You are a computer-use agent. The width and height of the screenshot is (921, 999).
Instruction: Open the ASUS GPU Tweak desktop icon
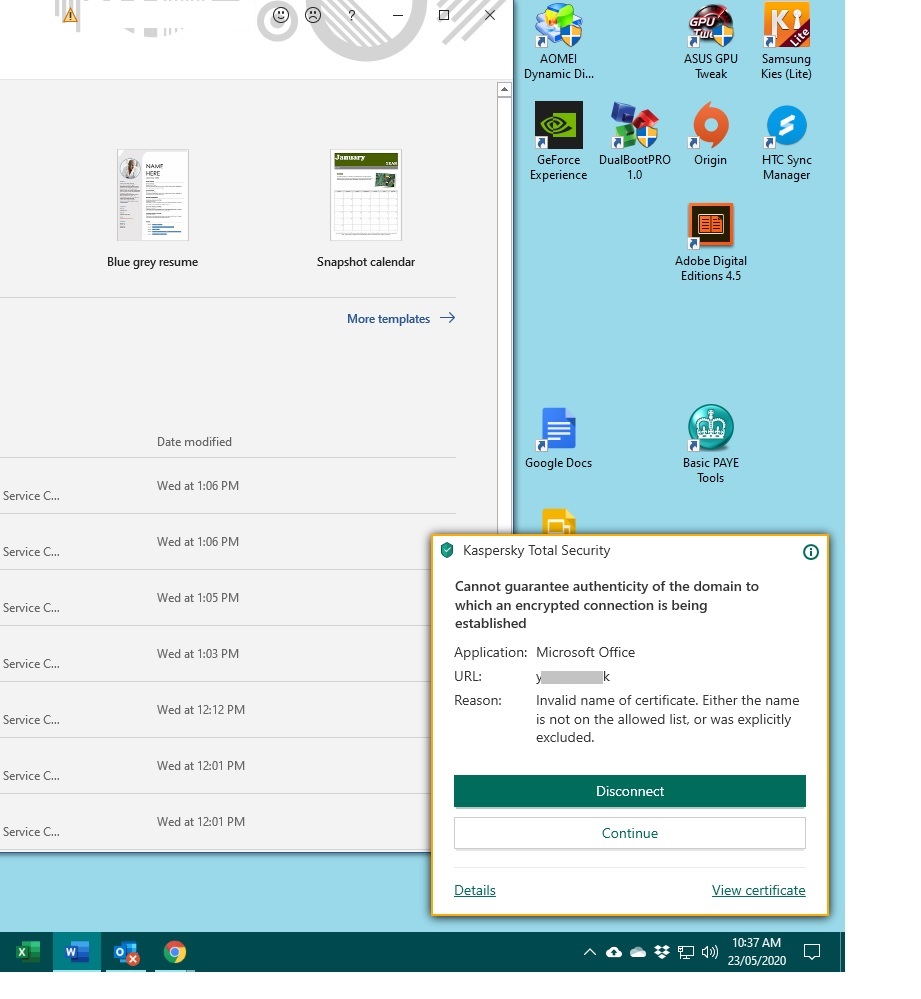pos(710,41)
